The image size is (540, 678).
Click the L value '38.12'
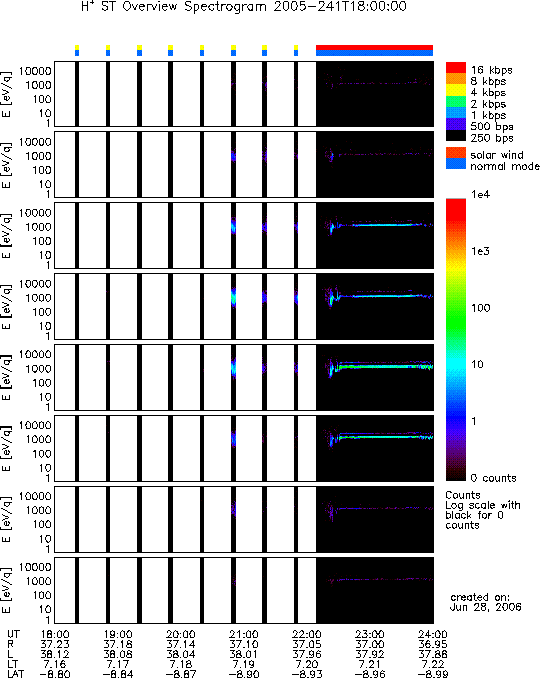click(x=55, y=654)
